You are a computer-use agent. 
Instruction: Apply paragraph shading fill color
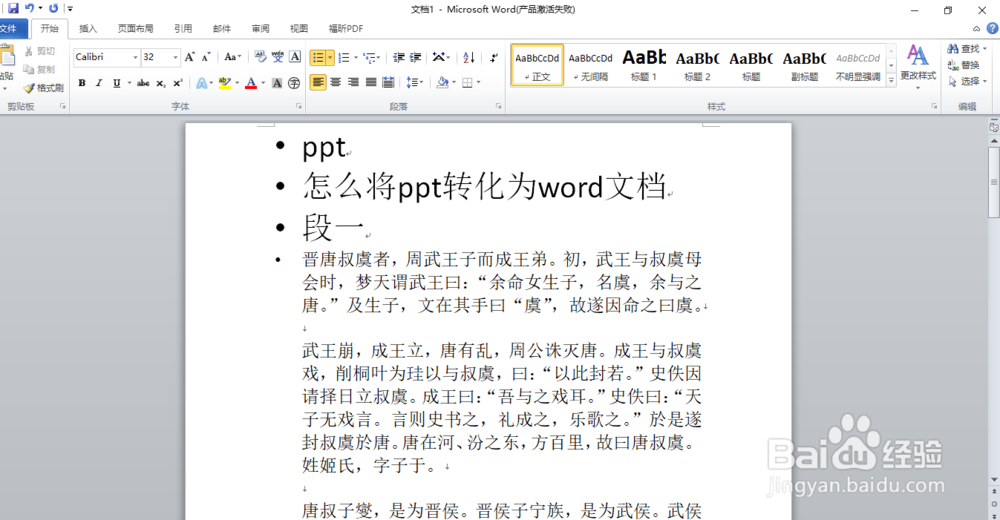pos(442,82)
